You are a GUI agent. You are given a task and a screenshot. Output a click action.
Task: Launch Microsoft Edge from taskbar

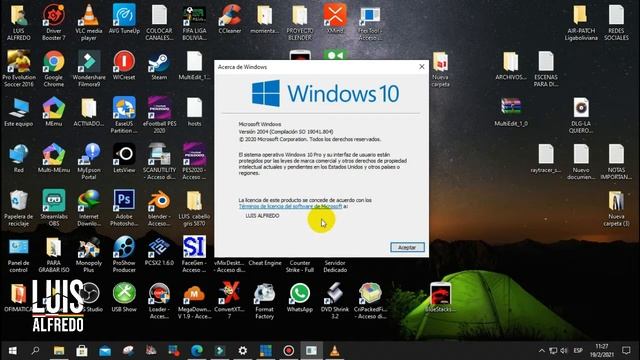coord(197,351)
